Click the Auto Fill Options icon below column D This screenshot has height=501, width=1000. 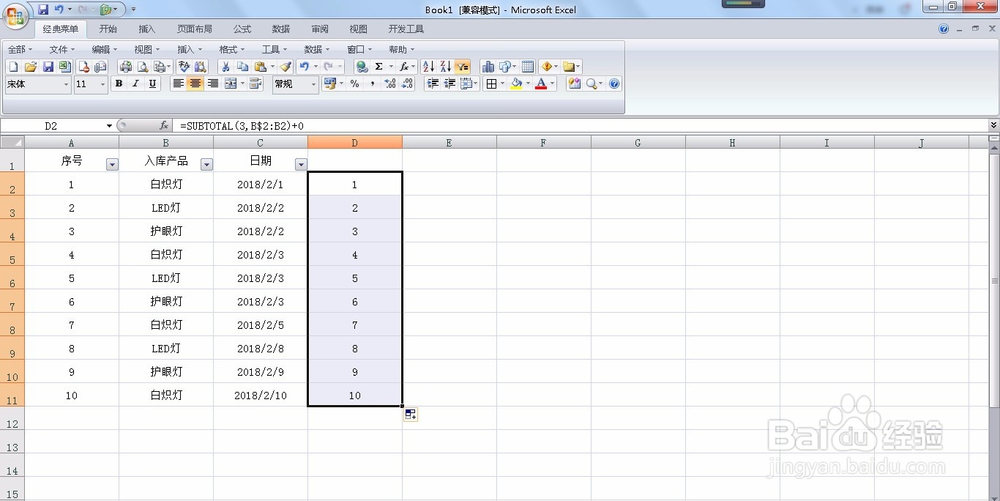pos(411,414)
